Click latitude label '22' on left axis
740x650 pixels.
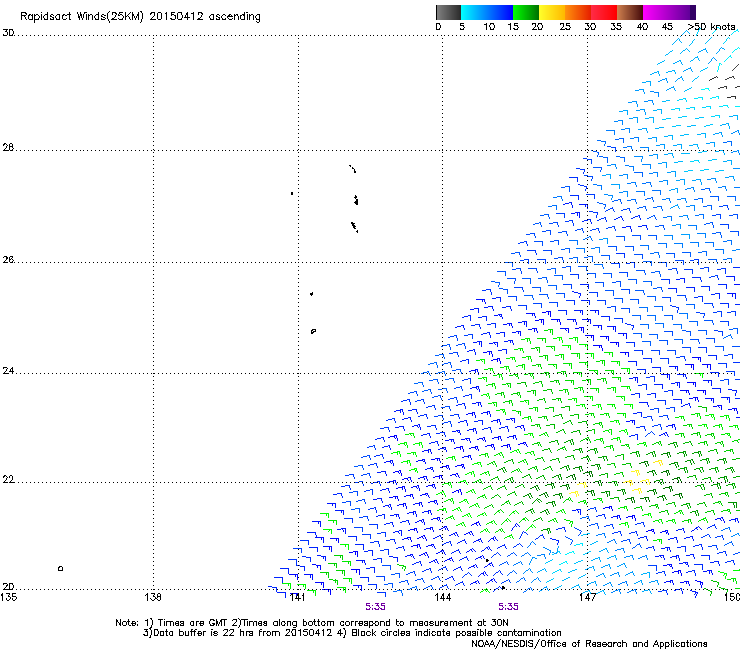[8, 480]
